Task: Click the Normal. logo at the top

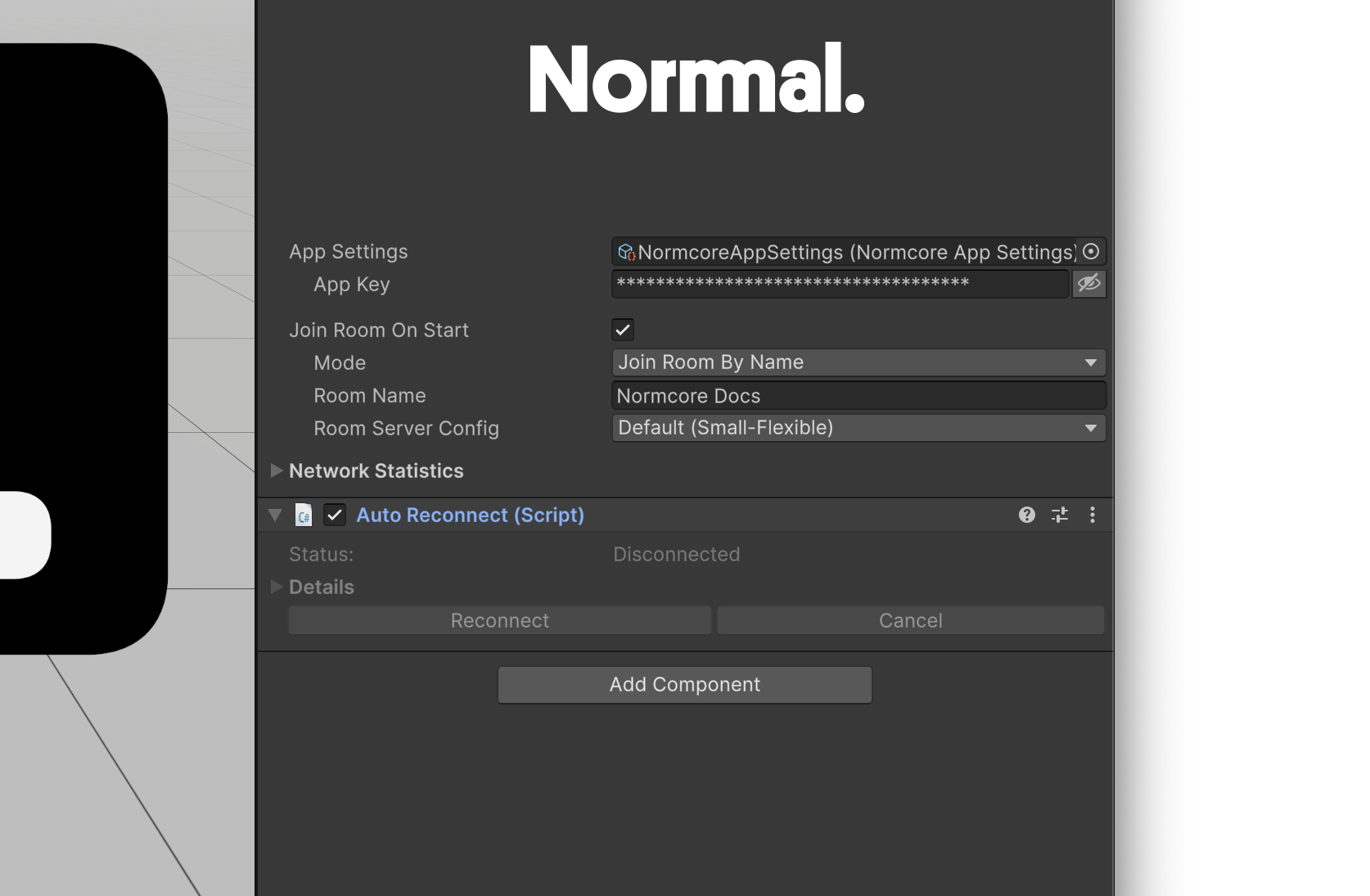Action: 696,79
